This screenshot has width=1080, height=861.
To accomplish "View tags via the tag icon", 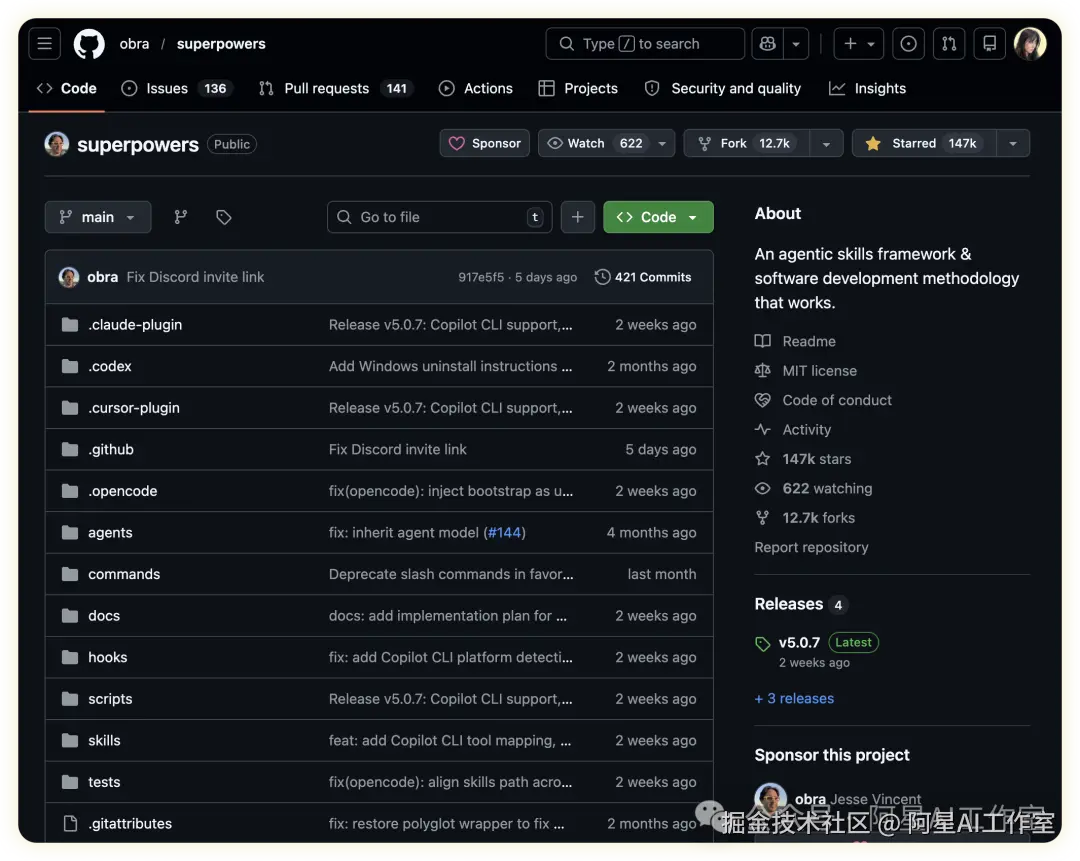I will [x=224, y=217].
